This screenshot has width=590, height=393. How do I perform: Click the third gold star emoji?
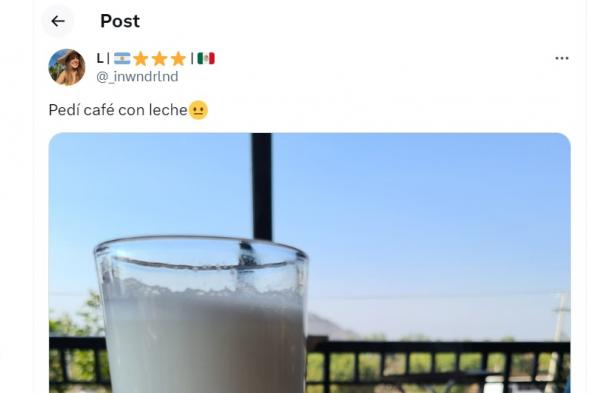(x=178, y=59)
